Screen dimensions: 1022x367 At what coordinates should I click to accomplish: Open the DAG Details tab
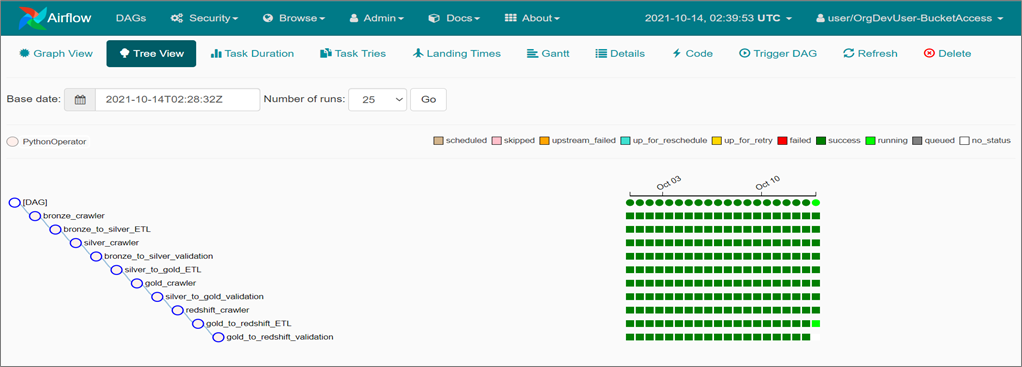[x=620, y=53]
